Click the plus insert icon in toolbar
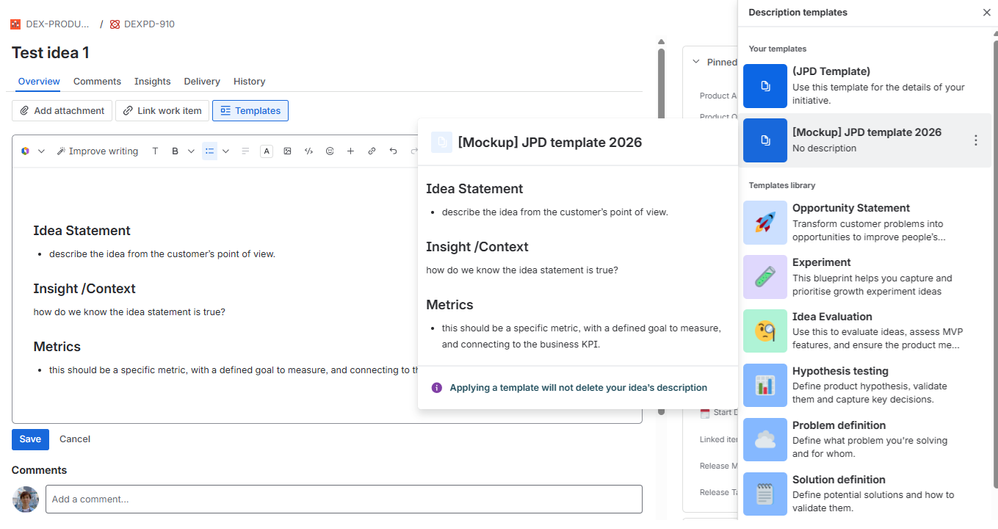The image size is (998, 529). coord(351,151)
